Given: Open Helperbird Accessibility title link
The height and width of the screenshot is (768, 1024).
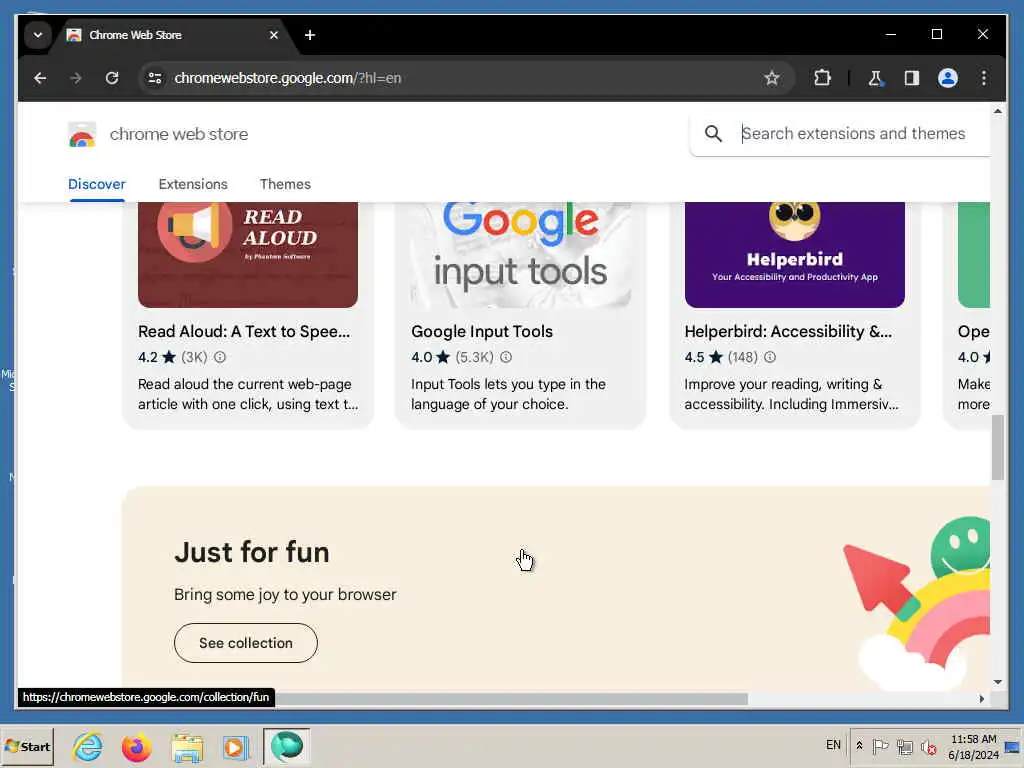Looking at the screenshot, I should pos(788,331).
